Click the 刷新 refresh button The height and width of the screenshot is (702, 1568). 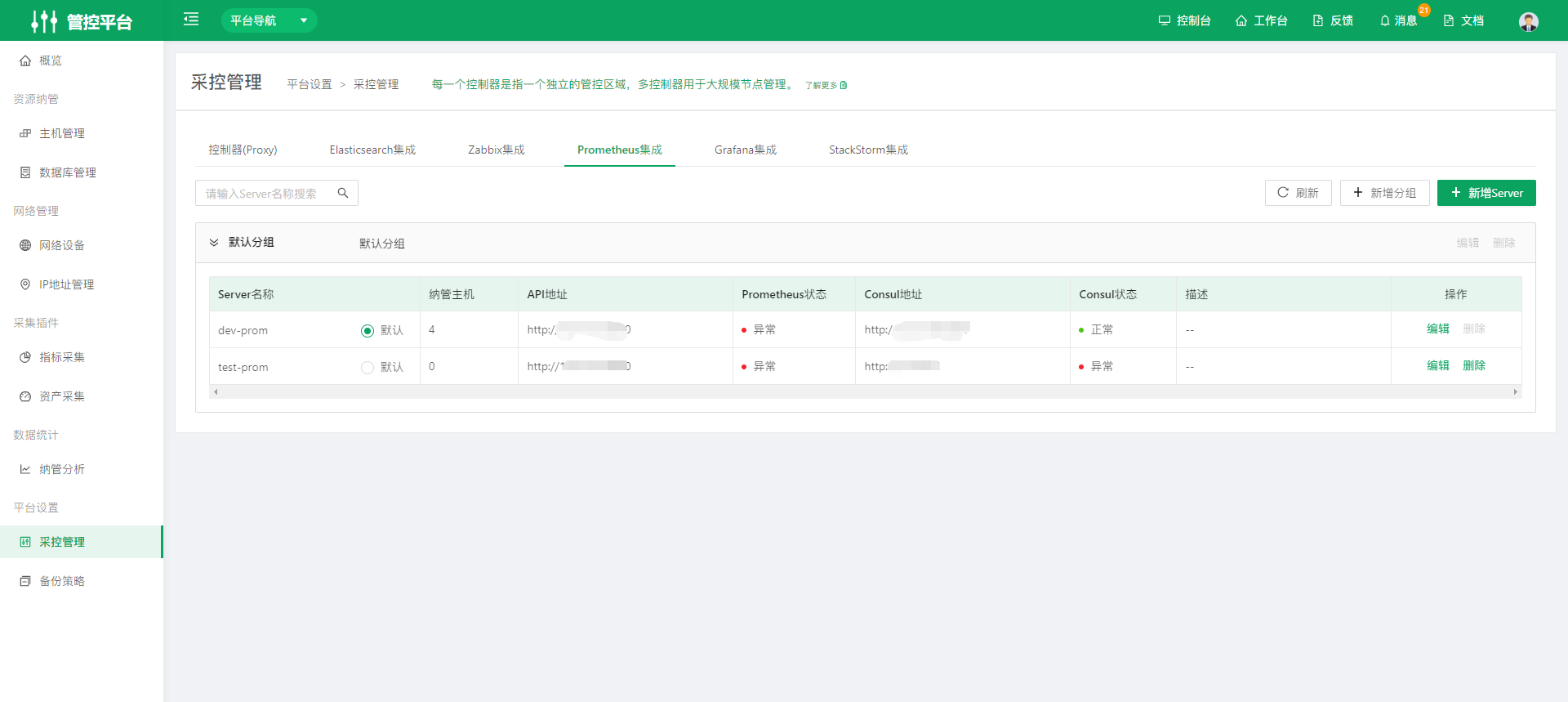(1298, 193)
